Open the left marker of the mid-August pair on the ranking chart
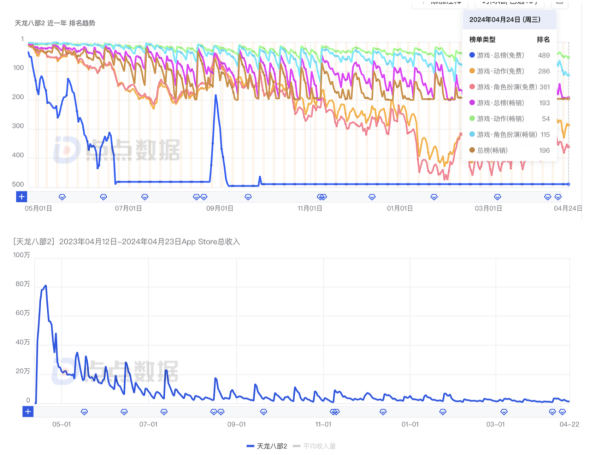This screenshot has width=590, height=455. click(196, 197)
